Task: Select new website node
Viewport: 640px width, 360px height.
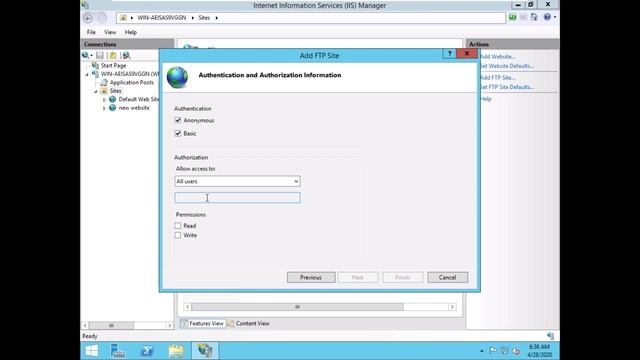Action: click(x=134, y=108)
